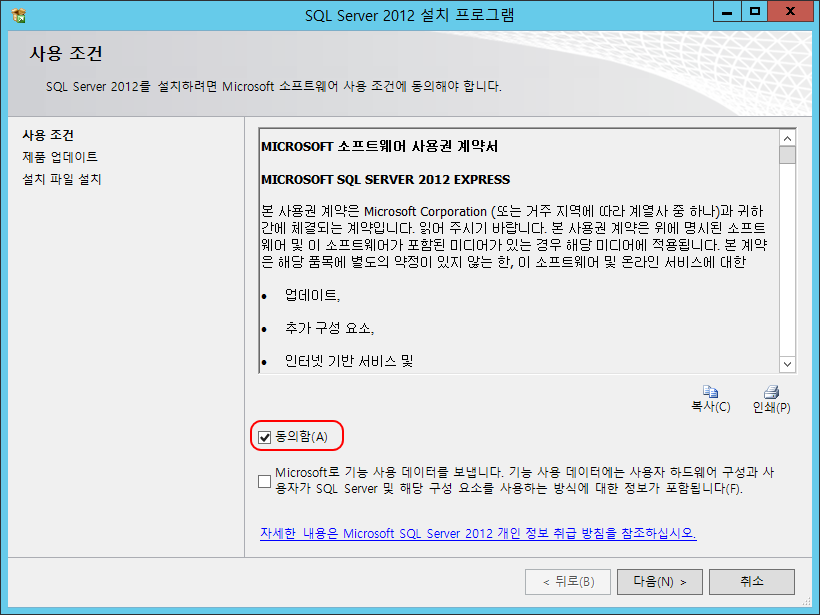Enable sending feature usage data to Microsoft checkbox
Image resolution: width=820 pixels, height=615 pixels.
point(265,481)
